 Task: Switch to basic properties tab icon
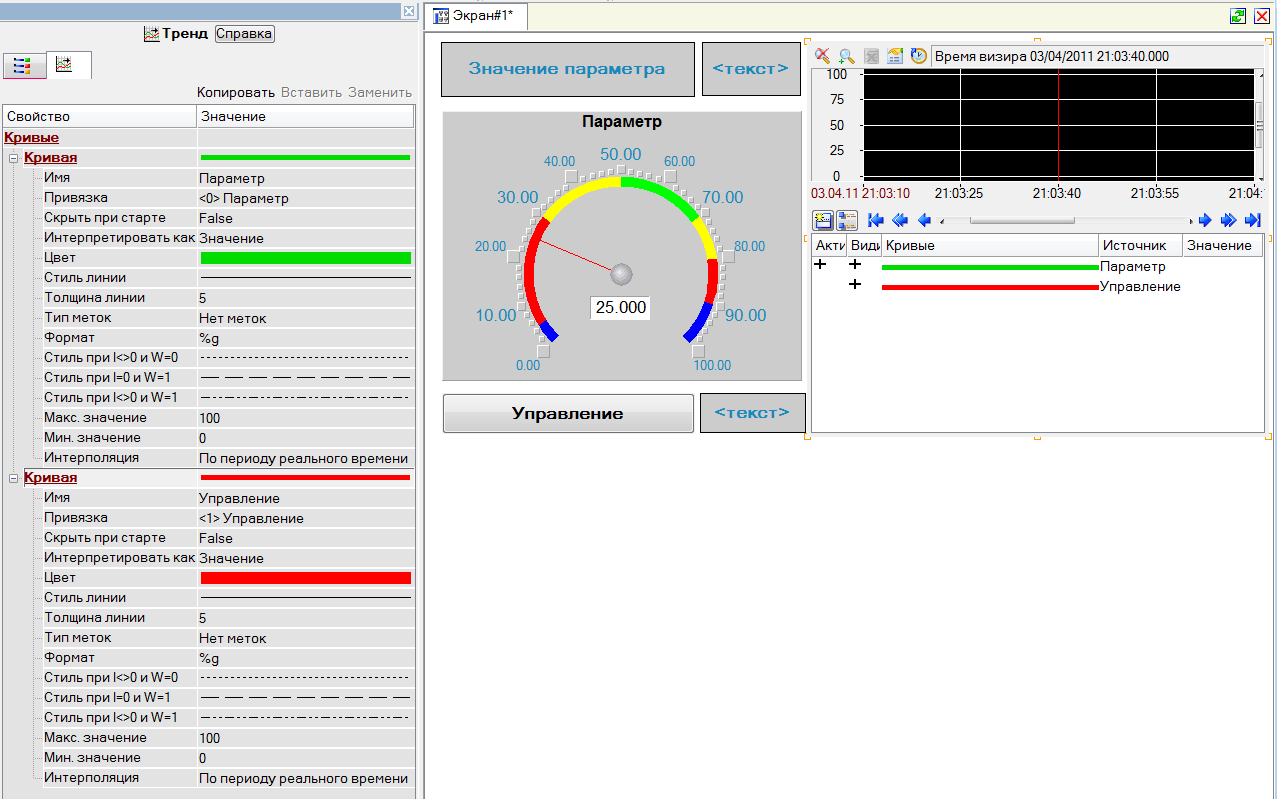tap(24, 66)
